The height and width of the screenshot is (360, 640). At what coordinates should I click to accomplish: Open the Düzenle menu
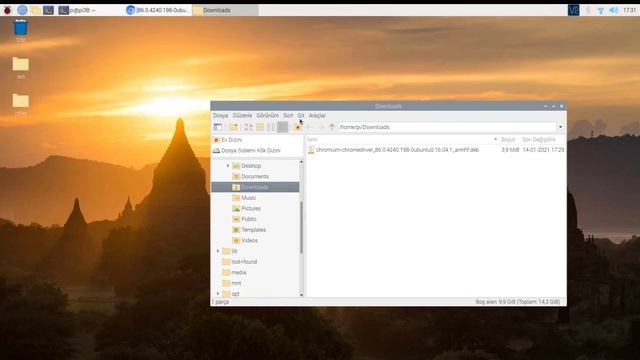point(242,116)
